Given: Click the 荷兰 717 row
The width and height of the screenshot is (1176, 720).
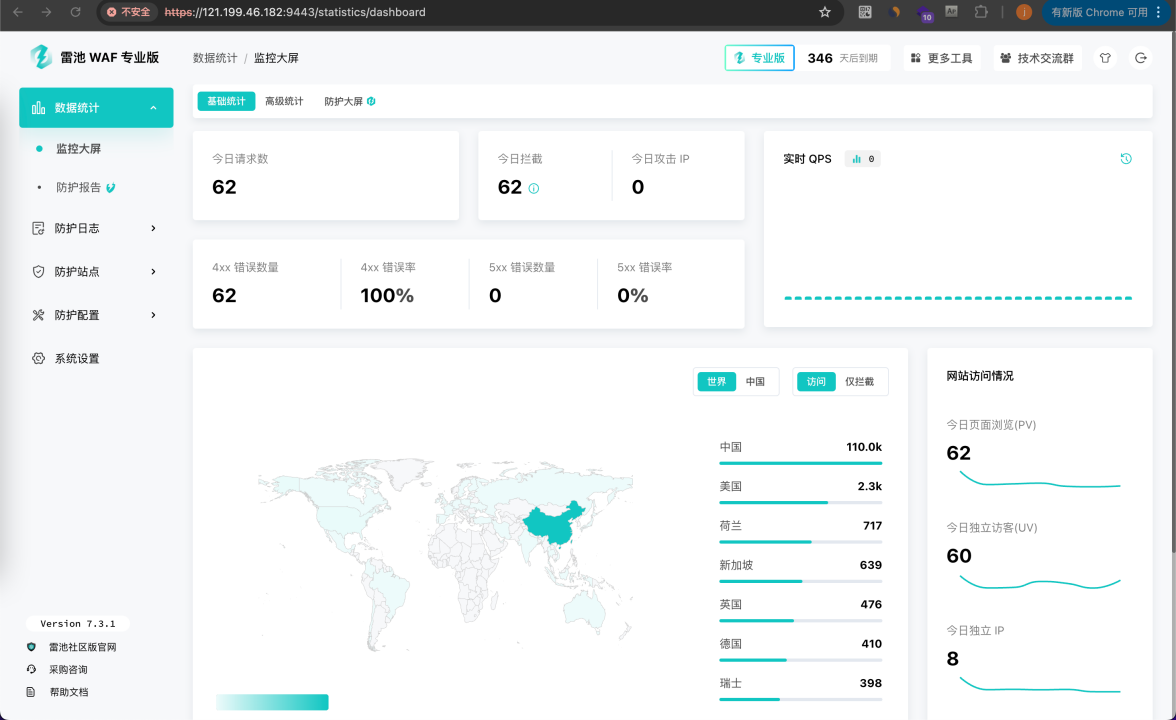Looking at the screenshot, I should click(800, 530).
